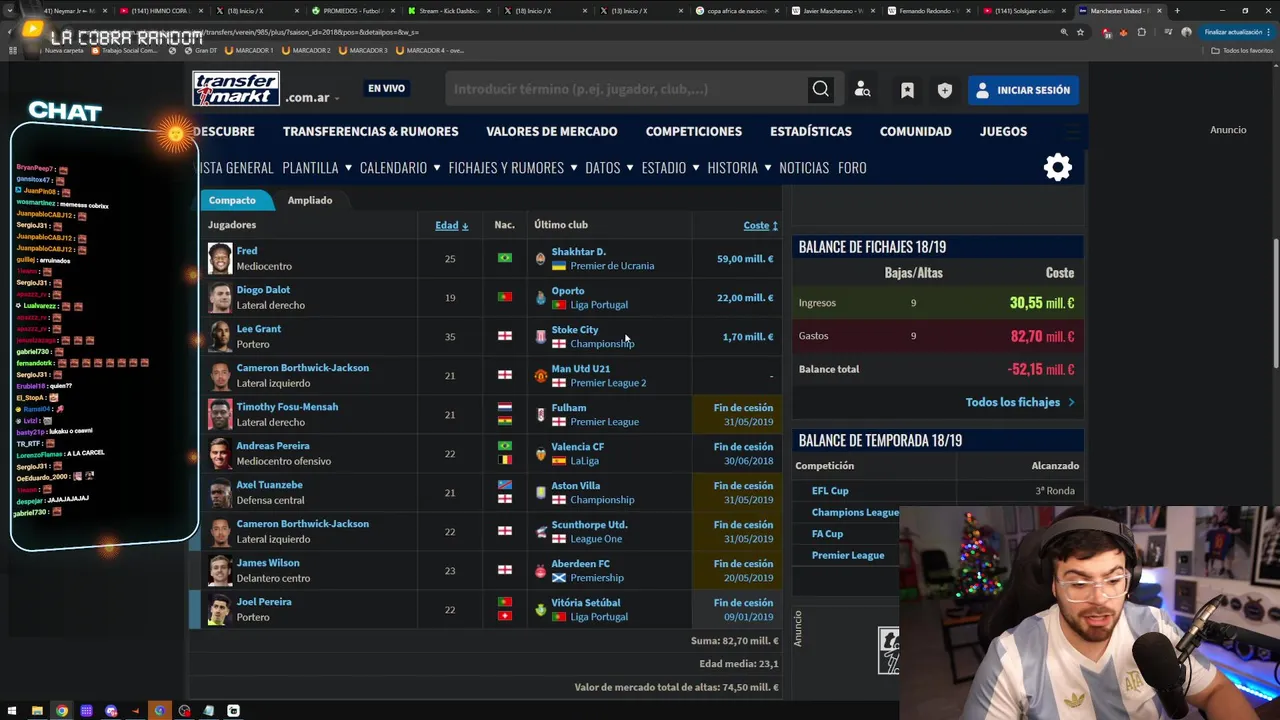Open the .com.ar country selector arrow

tap(337, 98)
